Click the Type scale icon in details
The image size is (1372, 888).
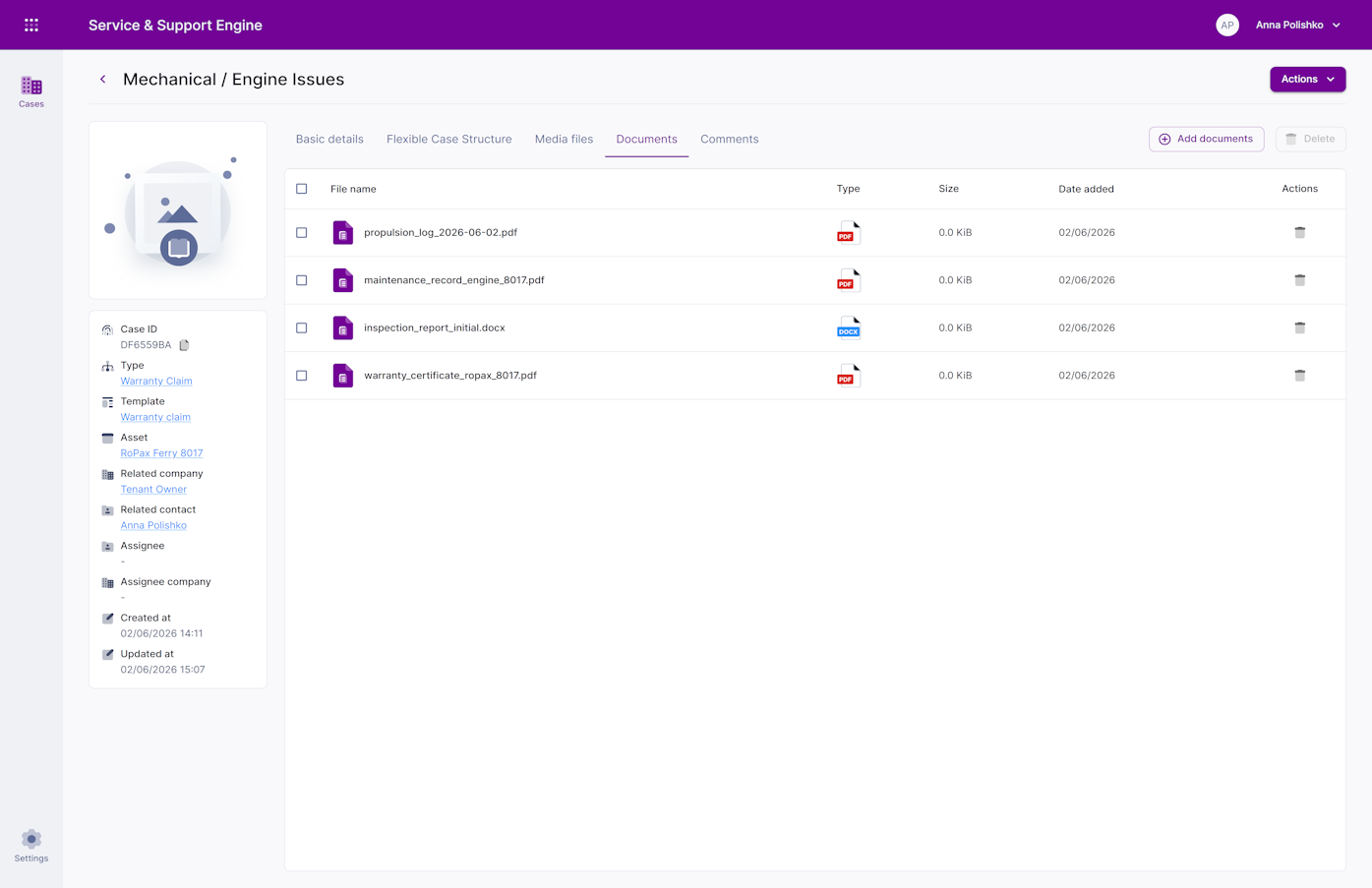pyautogui.click(x=107, y=366)
